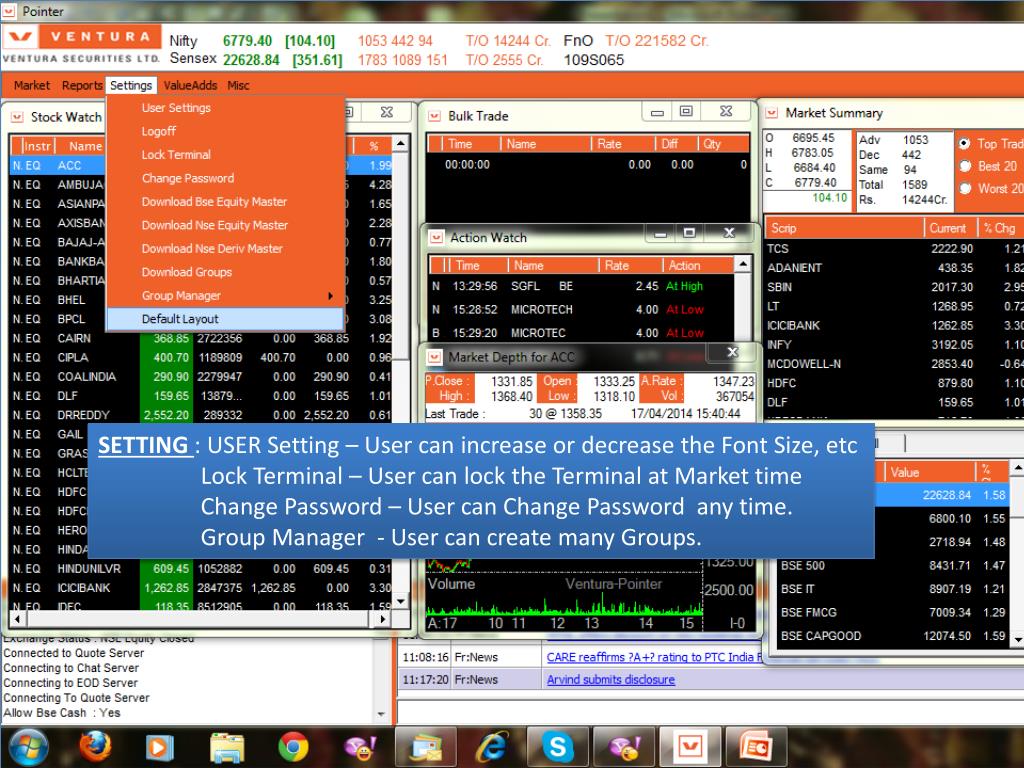Select the ICICIBANK row in Stock Watch
1024x768 pixels.
201,588
